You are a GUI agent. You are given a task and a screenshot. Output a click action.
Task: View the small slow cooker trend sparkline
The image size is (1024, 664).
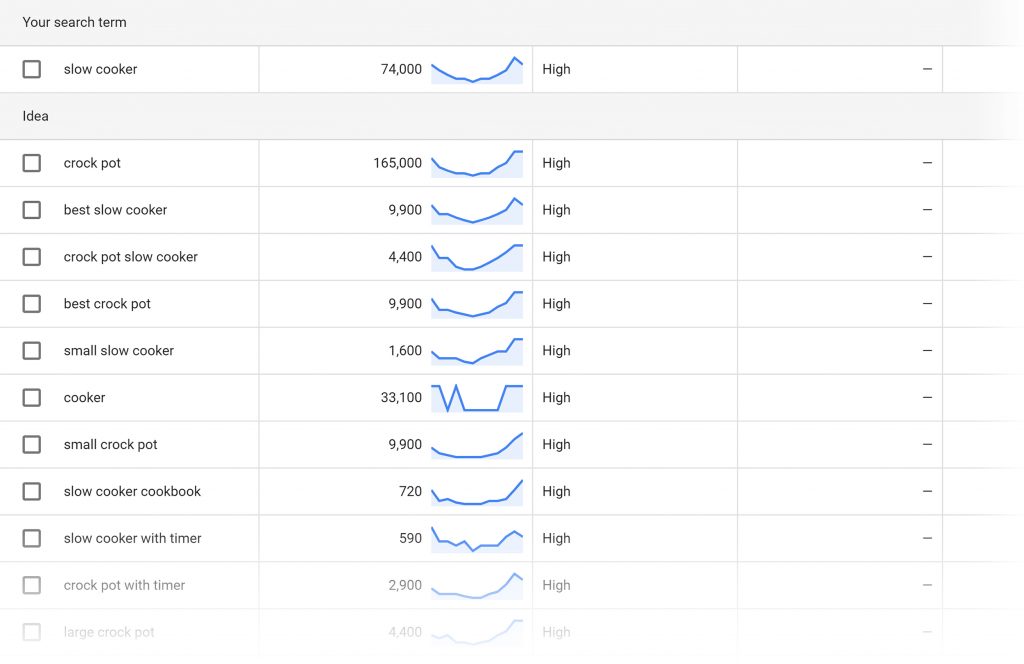click(x=477, y=351)
